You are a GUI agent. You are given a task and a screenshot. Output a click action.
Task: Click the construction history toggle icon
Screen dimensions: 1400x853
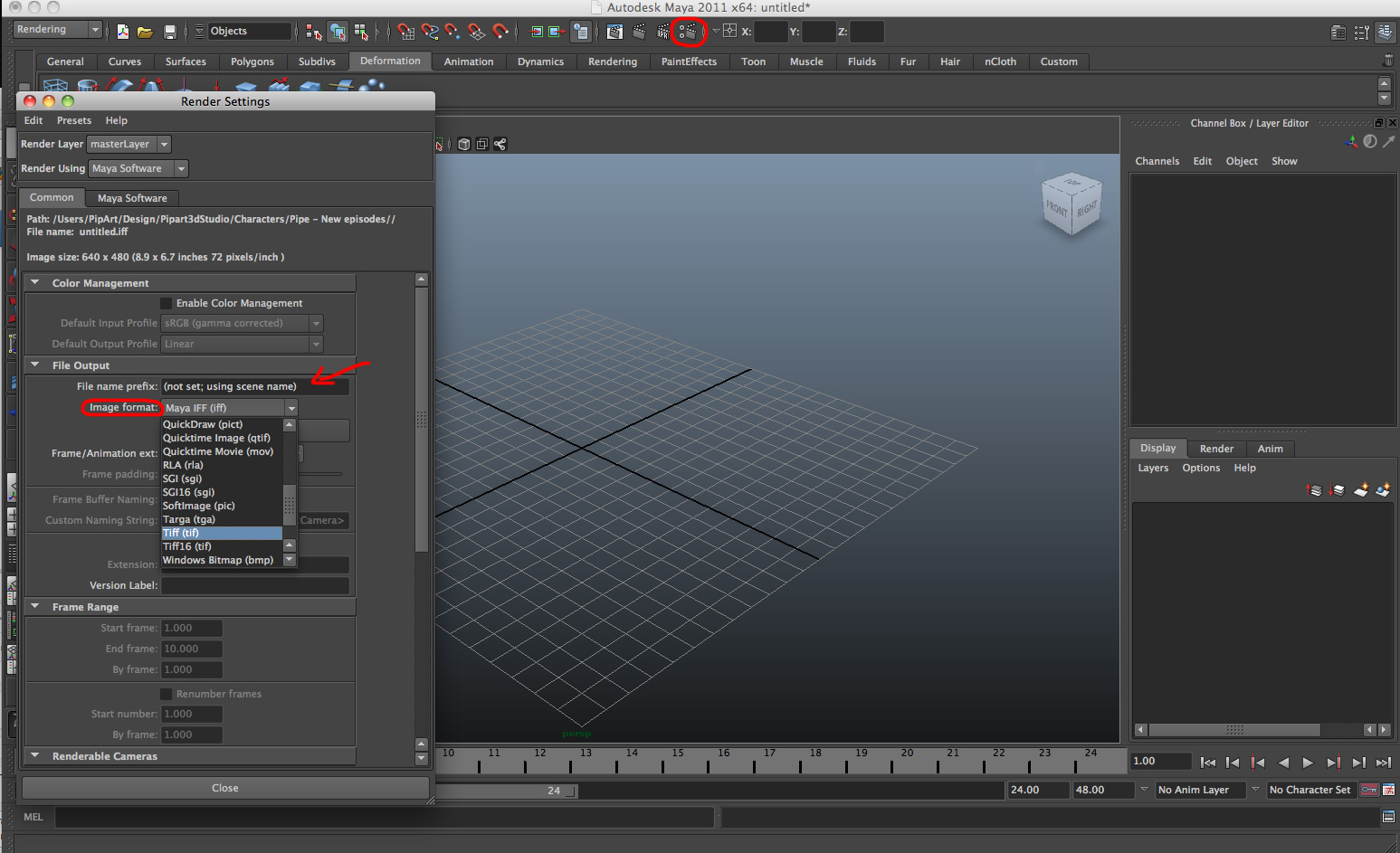click(x=580, y=33)
